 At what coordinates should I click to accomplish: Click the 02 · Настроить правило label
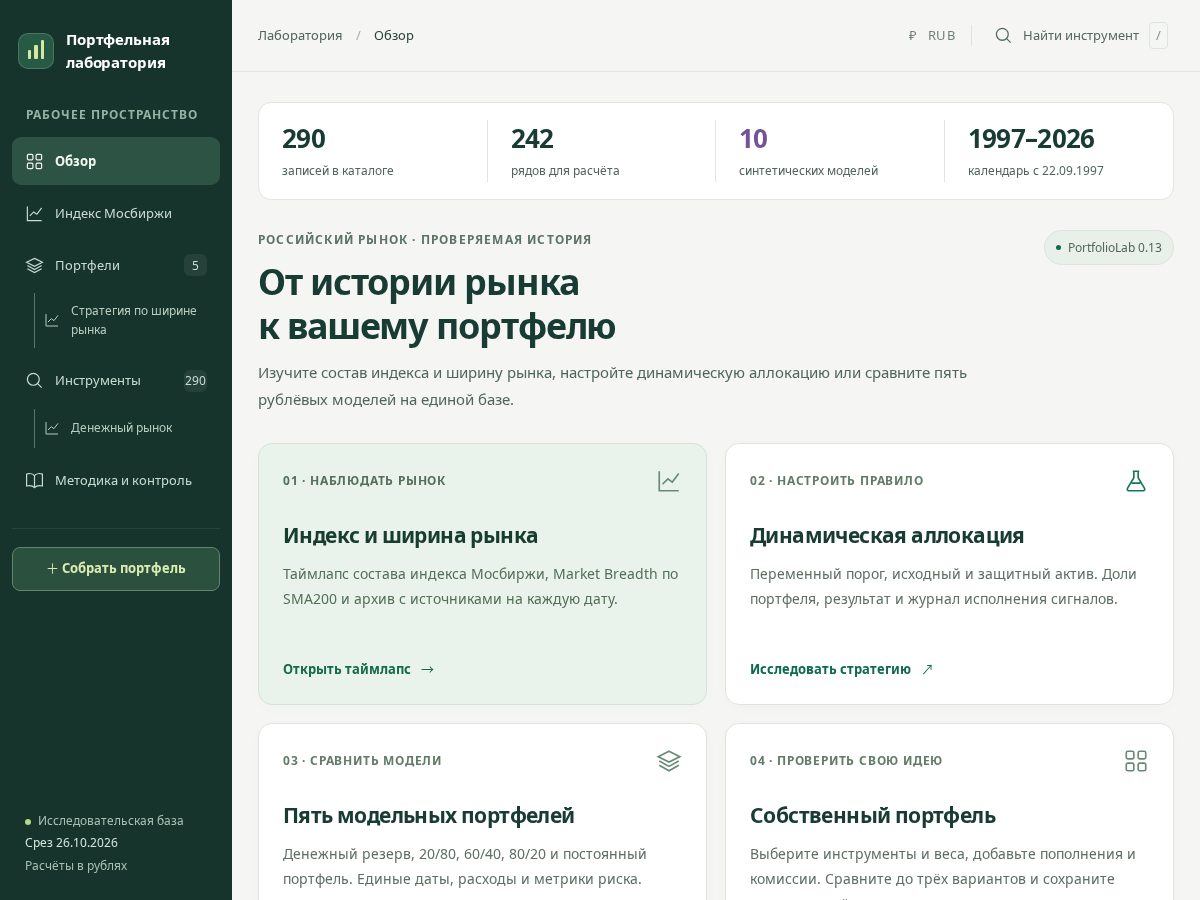point(837,481)
